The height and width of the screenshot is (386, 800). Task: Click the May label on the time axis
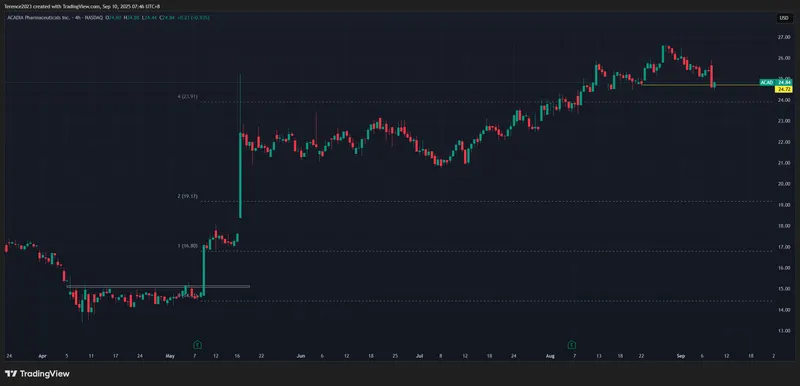(171, 355)
